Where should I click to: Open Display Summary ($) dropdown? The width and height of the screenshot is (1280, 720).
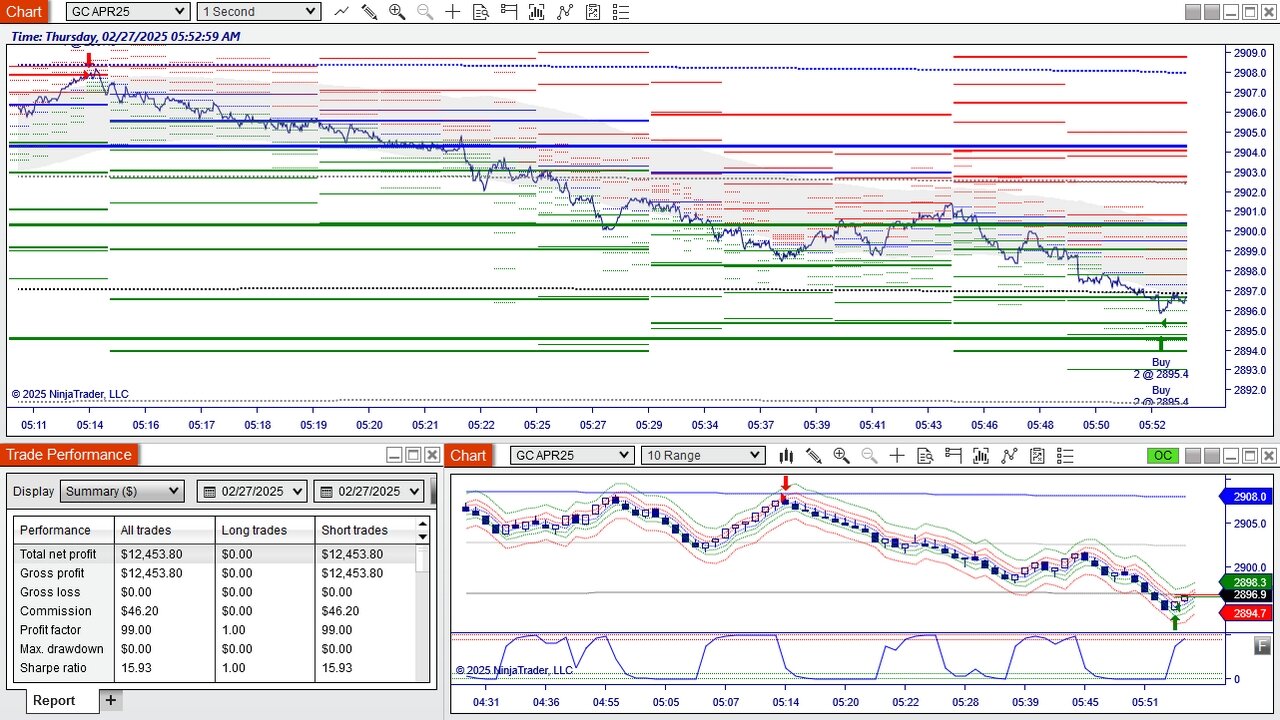[122, 492]
